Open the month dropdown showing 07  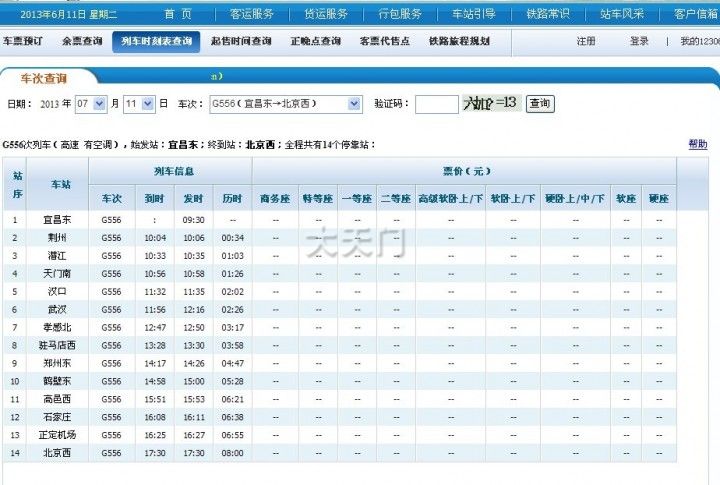[91, 104]
